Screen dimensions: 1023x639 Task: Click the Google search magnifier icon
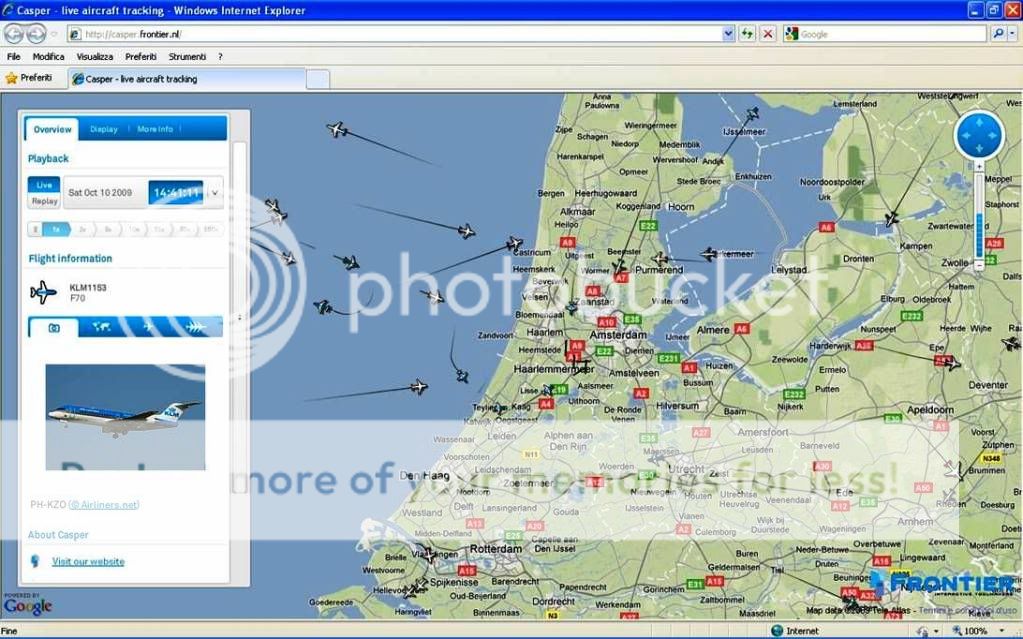click(x=998, y=34)
